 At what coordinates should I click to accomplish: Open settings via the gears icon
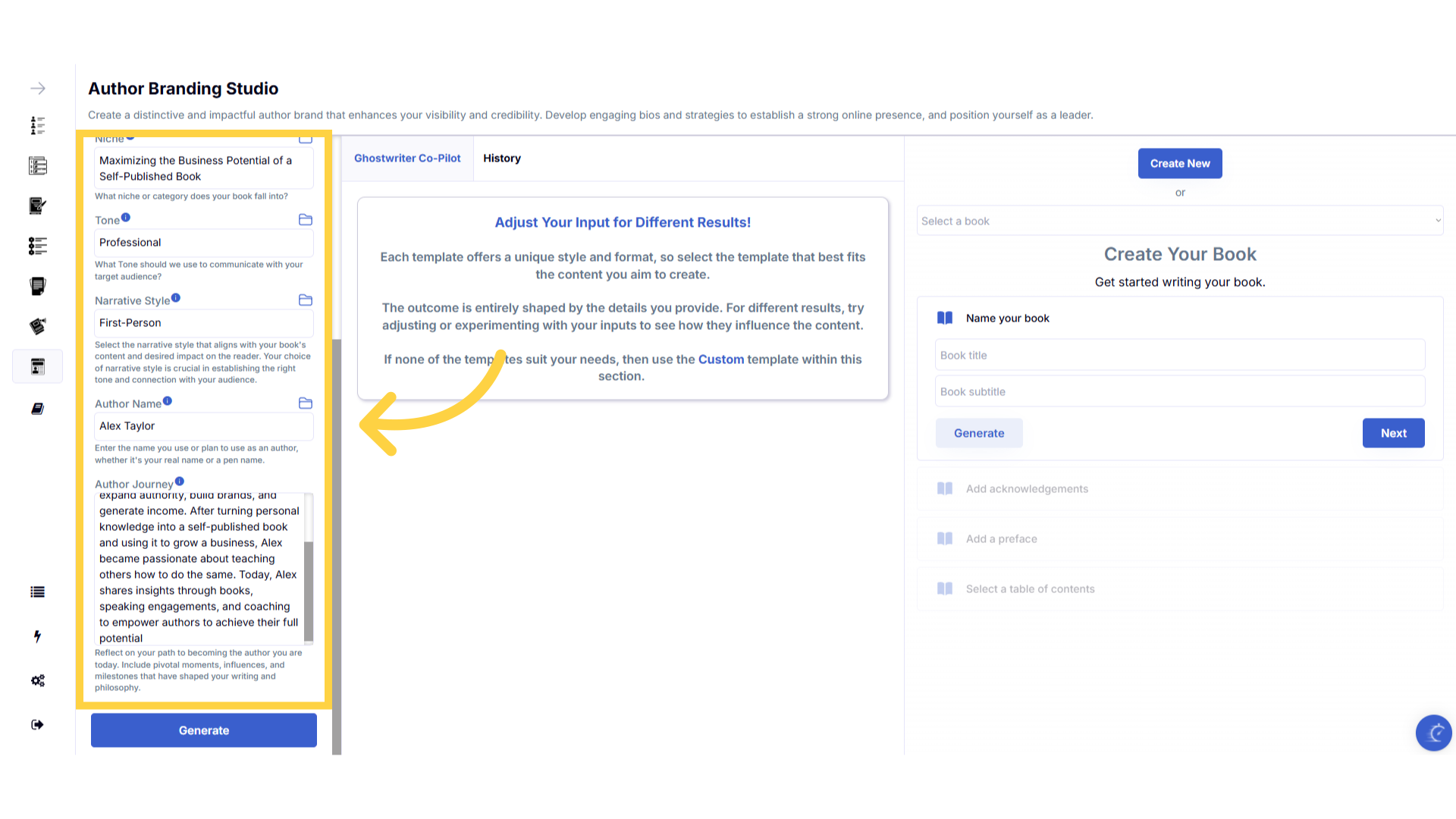(38, 680)
